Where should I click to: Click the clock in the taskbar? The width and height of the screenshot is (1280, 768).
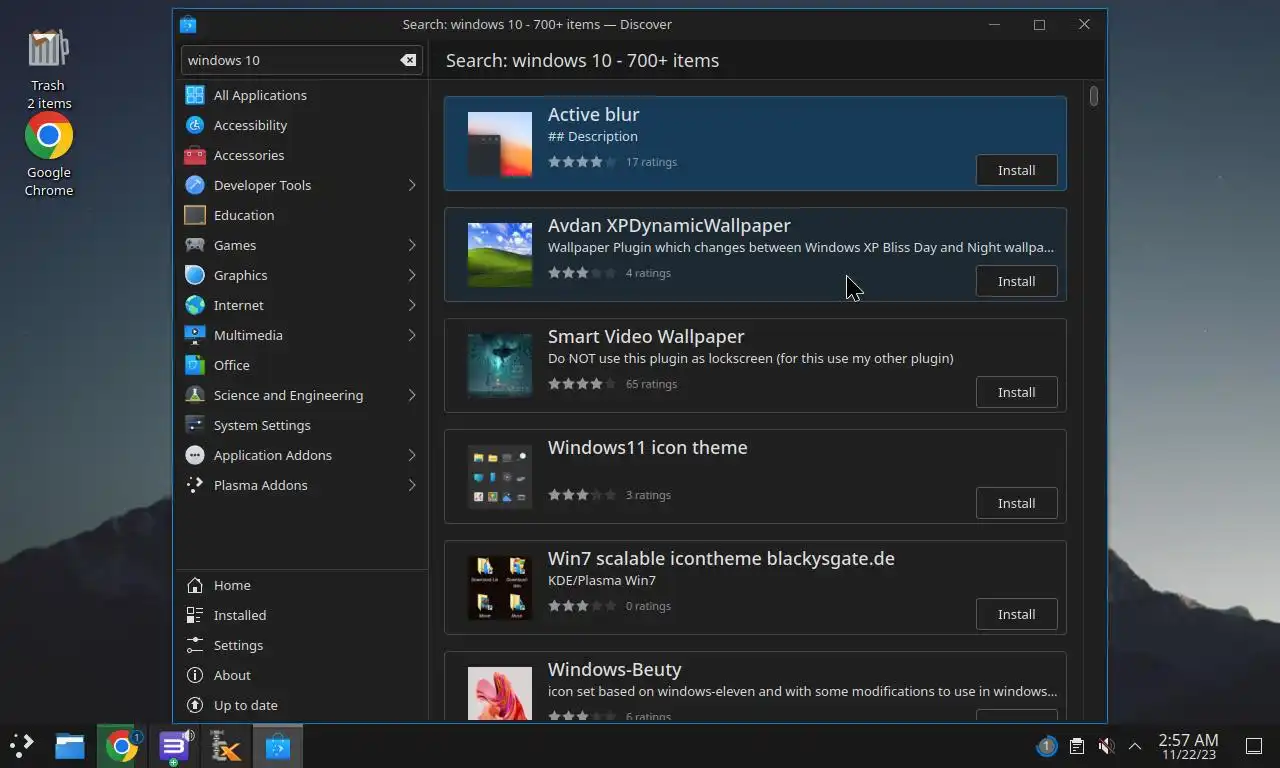click(x=1188, y=746)
